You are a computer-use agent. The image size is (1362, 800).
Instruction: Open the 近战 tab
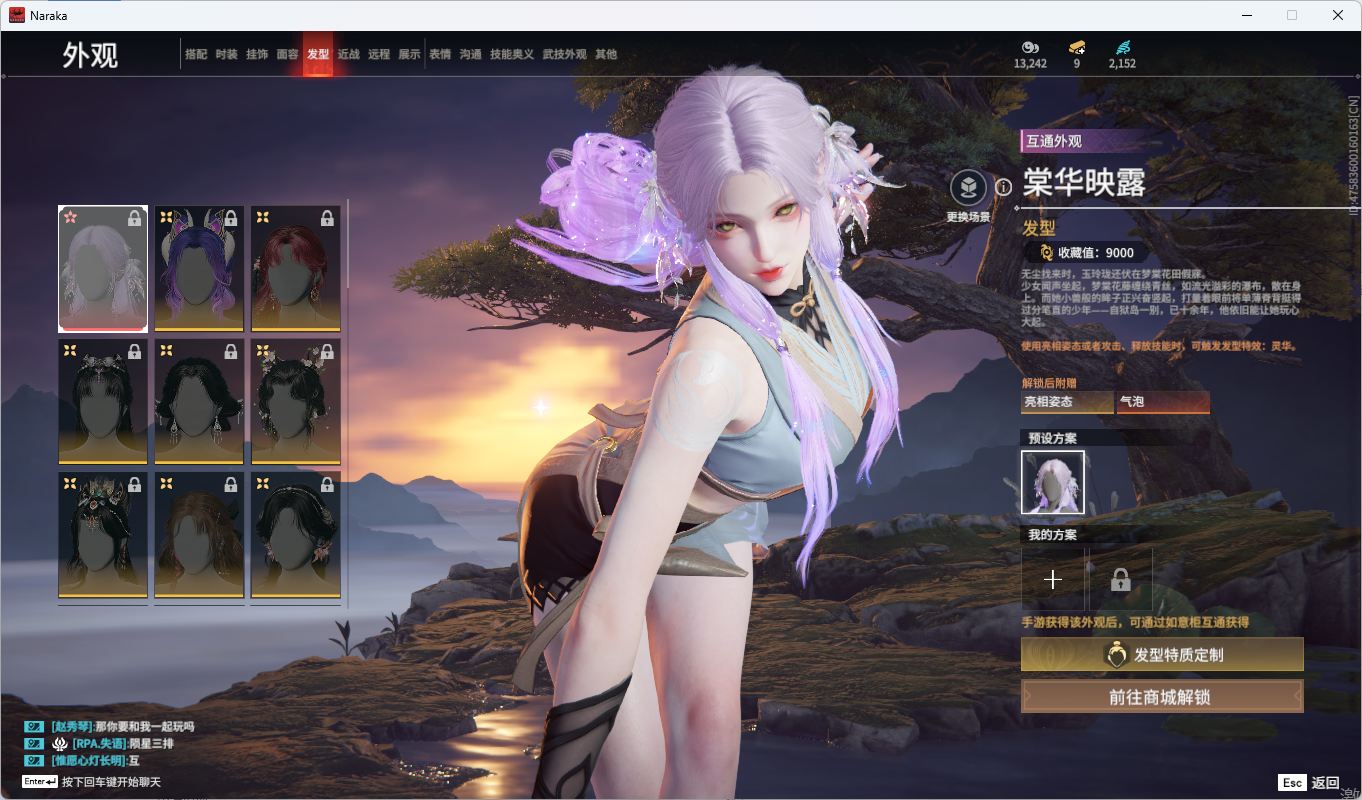click(348, 54)
